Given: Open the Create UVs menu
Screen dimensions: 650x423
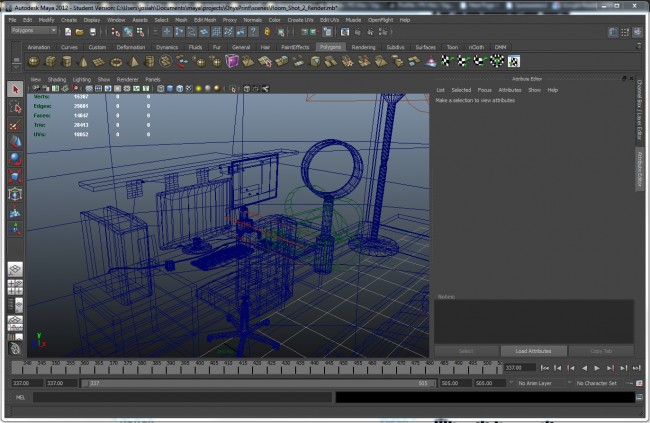Looking at the screenshot, I should coord(300,20).
